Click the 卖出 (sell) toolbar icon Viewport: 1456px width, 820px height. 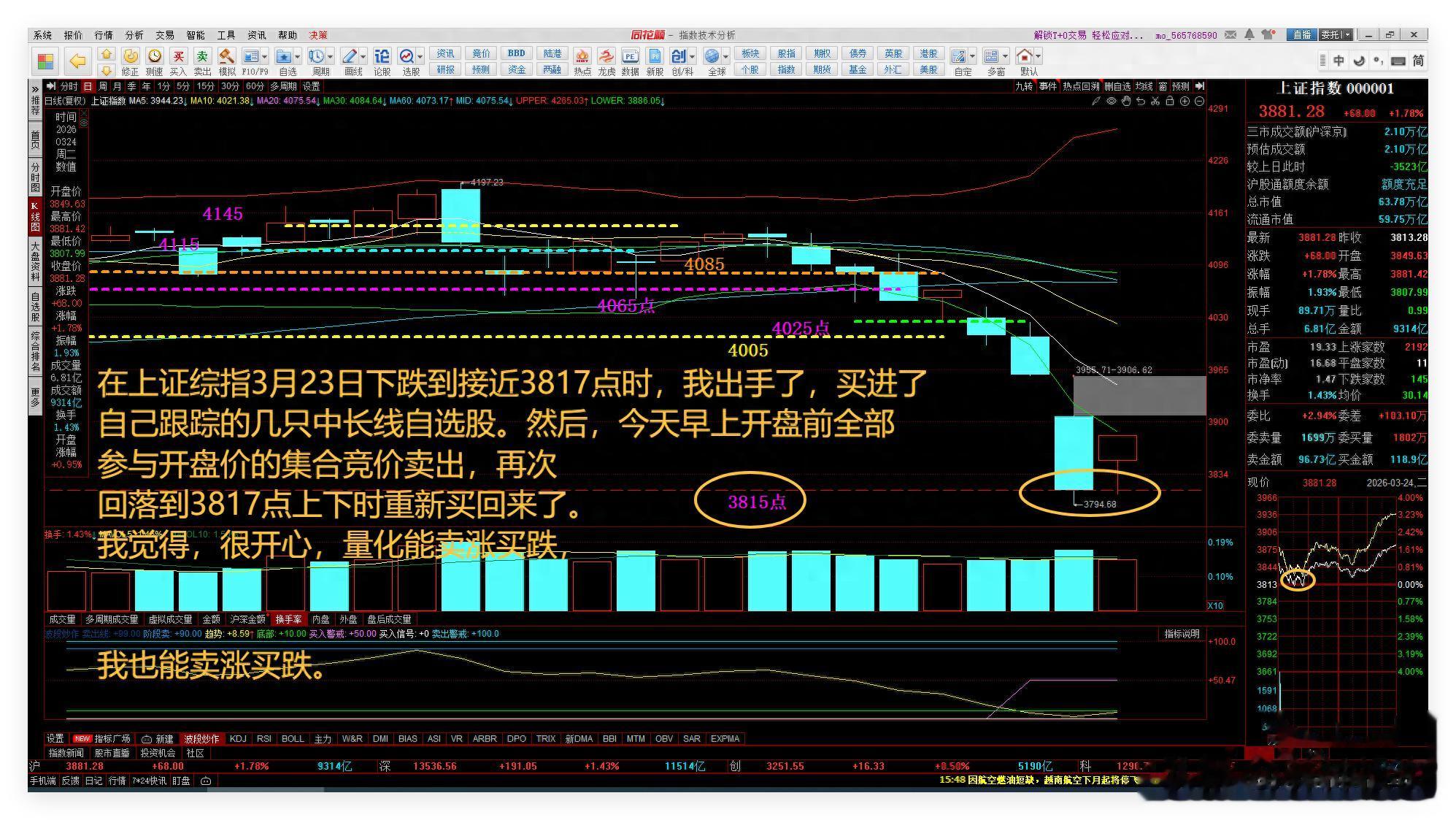pyautogui.click(x=202, y=57)
